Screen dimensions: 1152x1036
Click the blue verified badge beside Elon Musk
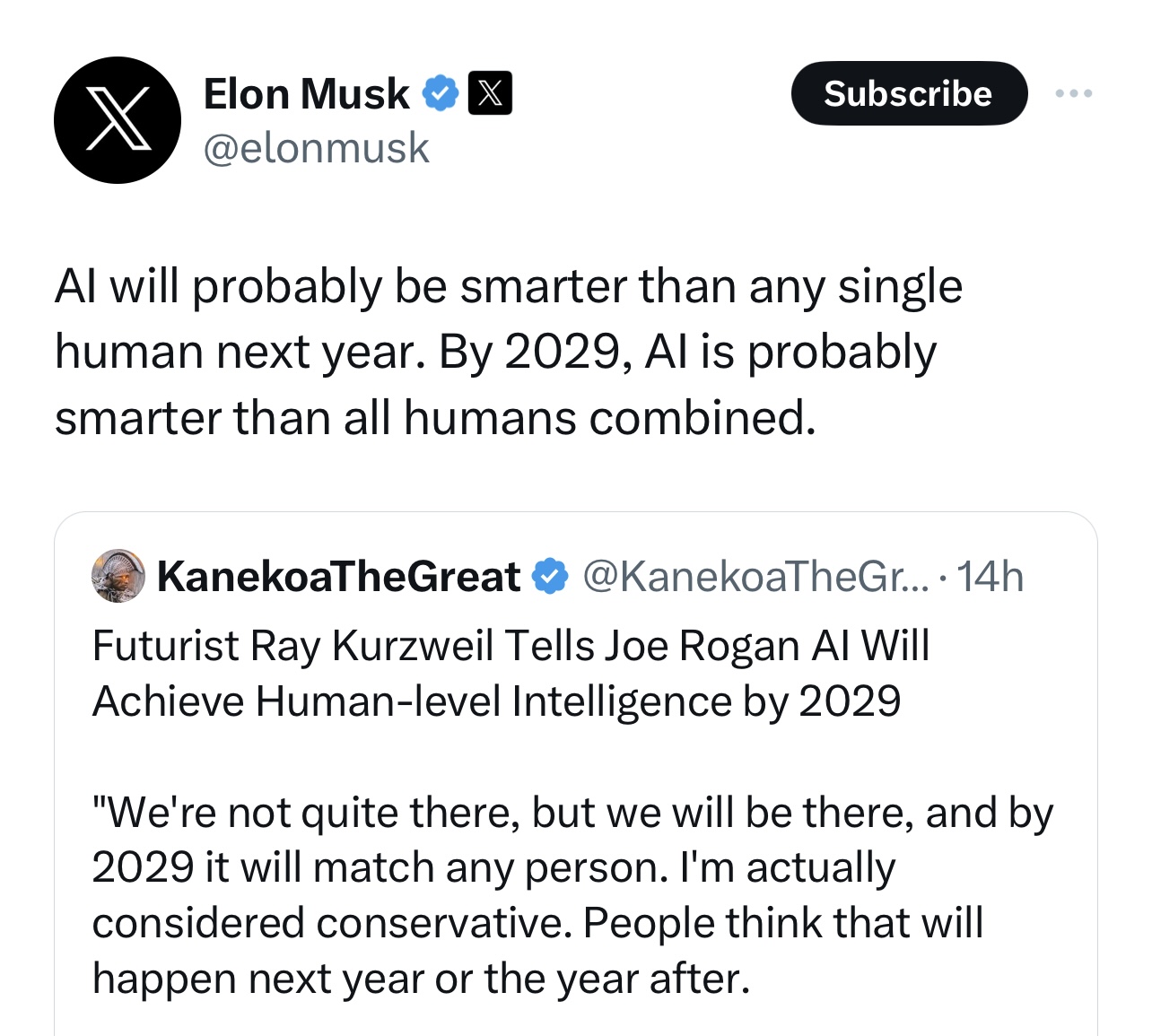click(441, 93)
